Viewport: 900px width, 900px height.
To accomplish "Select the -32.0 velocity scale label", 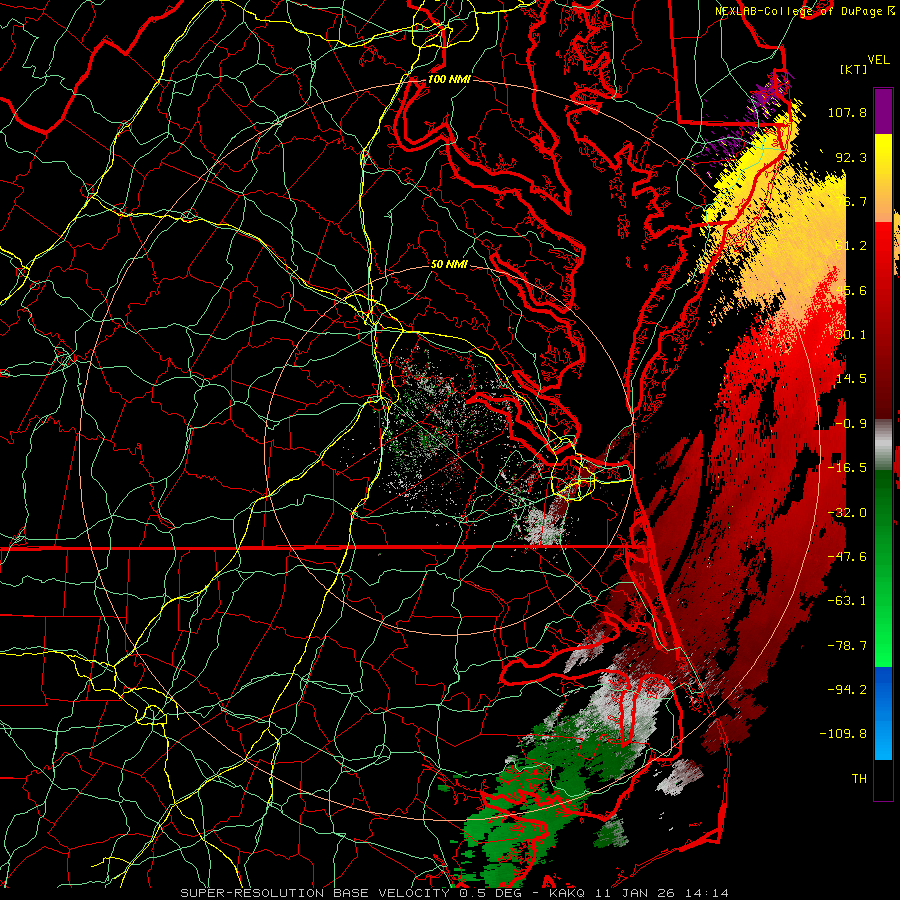I will (847, 513).
